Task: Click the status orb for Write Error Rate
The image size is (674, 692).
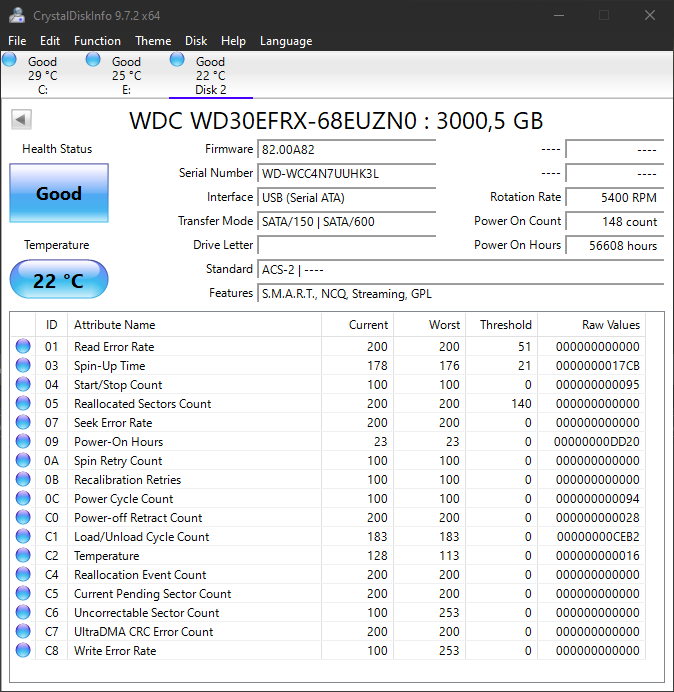Action: click(23, 651)
